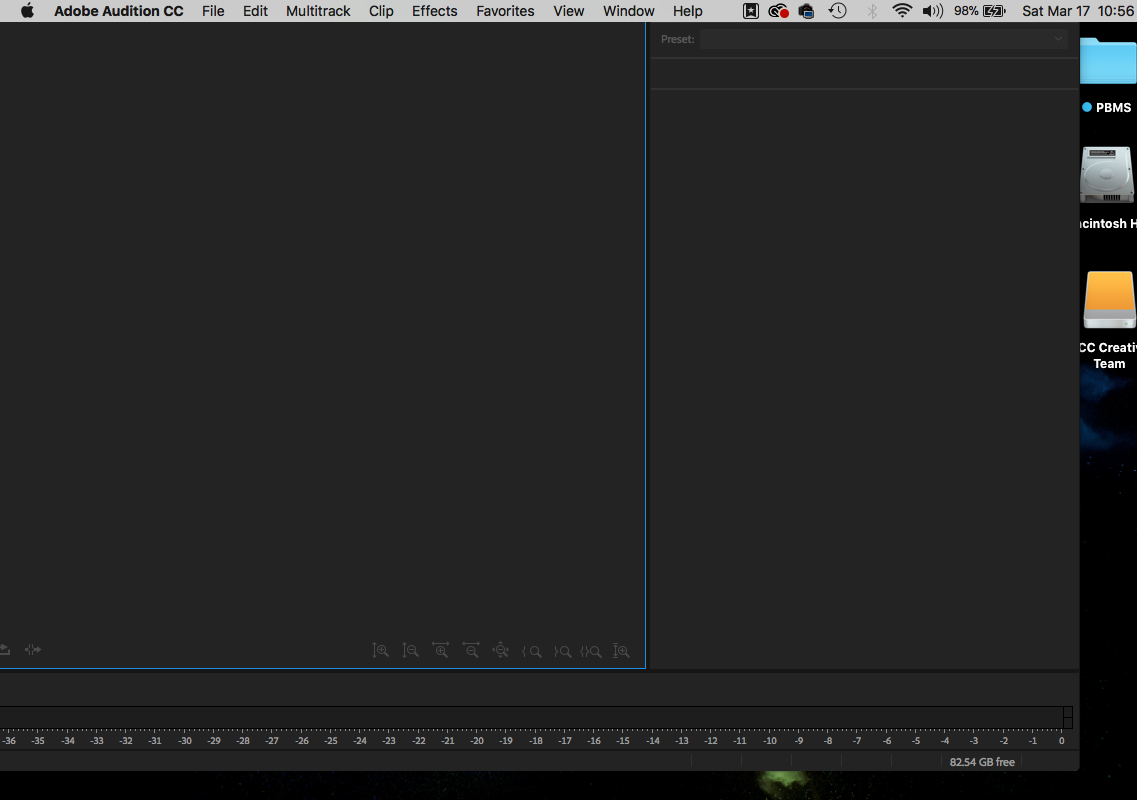Click the Zoom In at In Point icon
The height and width of the screenshot is (800, 1137).
click(x=532, y=651)
